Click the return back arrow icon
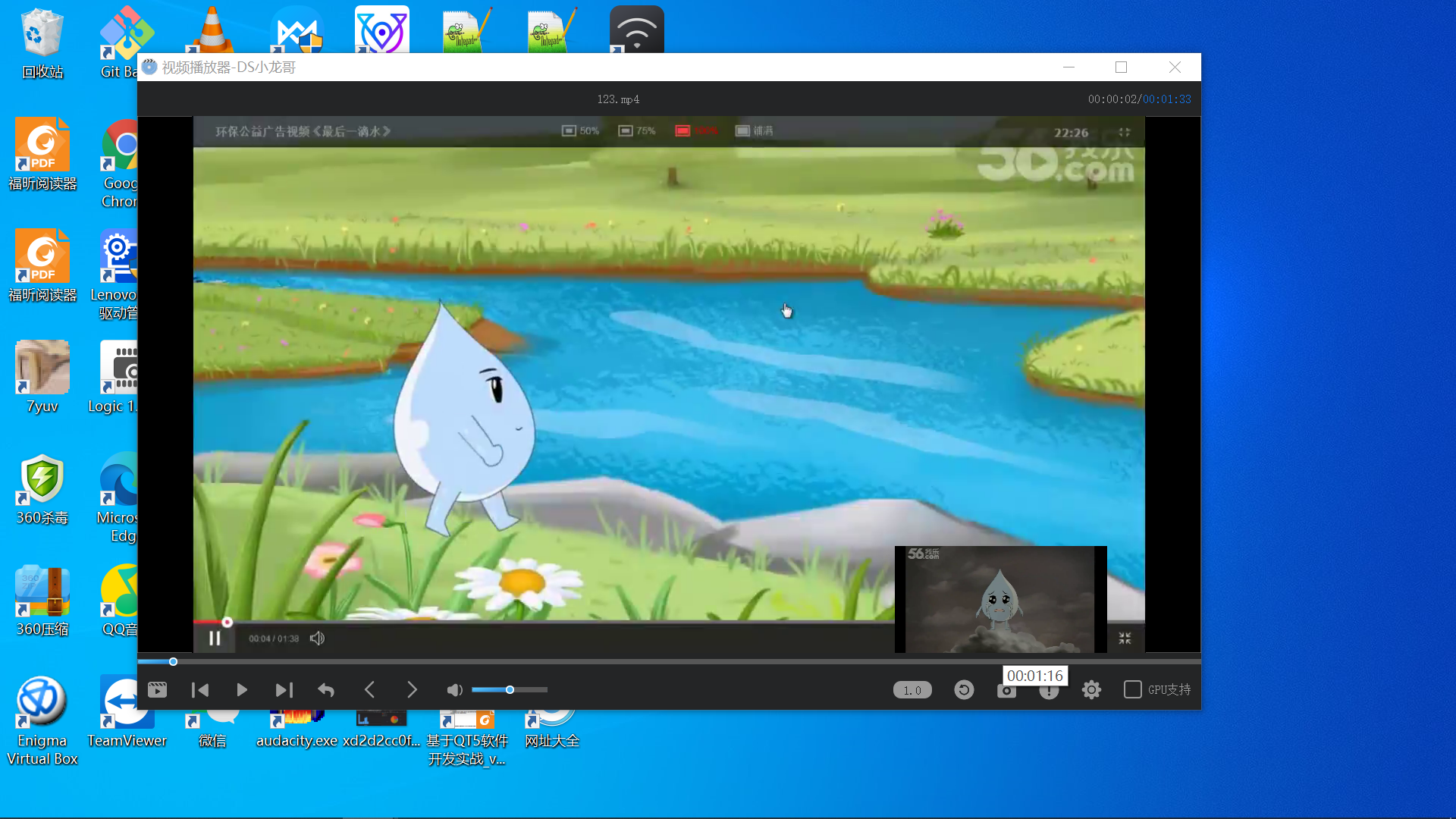Image resolution: width=1456 pixels, height=819 pixels. (x=326, y=690)
